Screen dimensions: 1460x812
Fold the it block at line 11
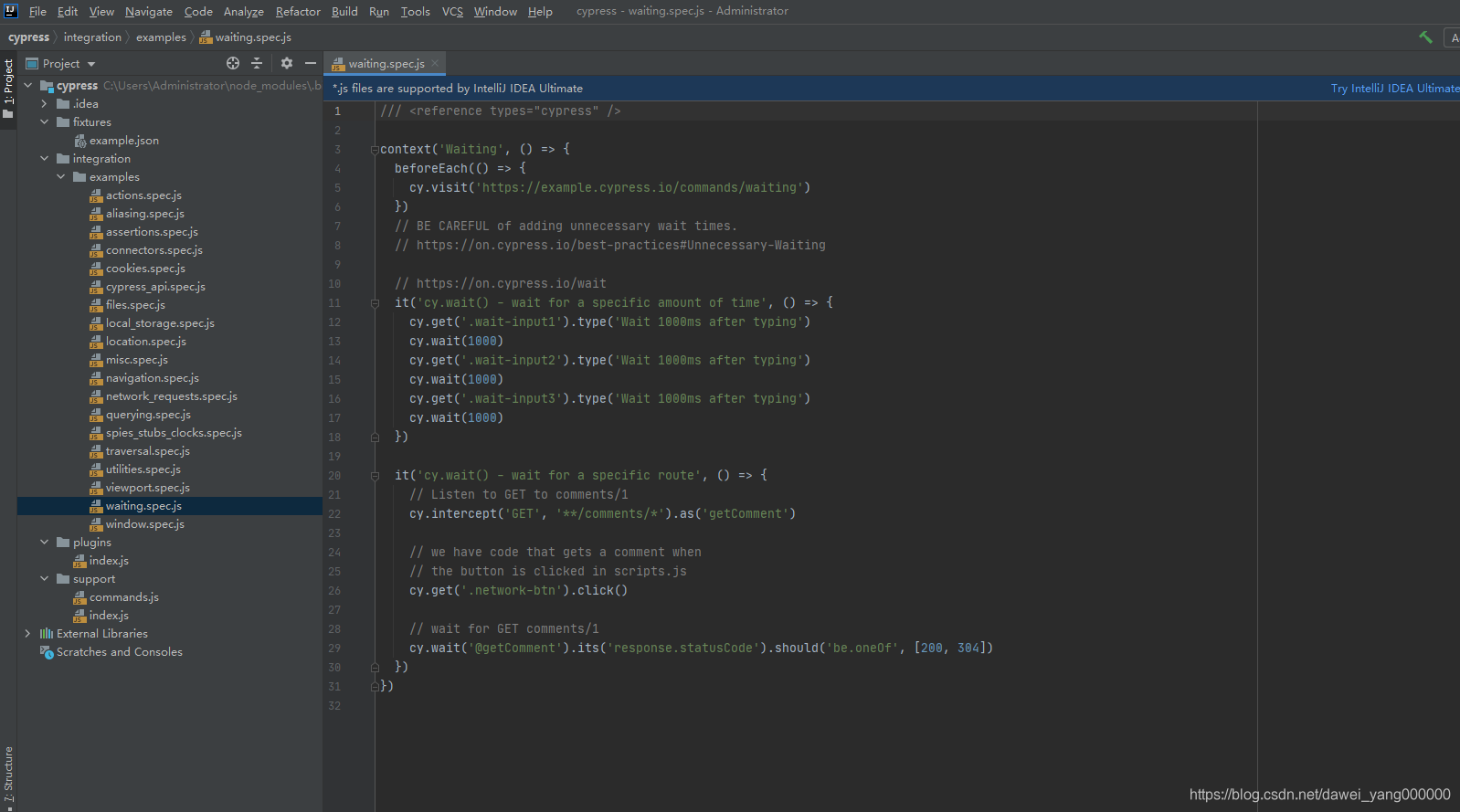coord(375,302)
